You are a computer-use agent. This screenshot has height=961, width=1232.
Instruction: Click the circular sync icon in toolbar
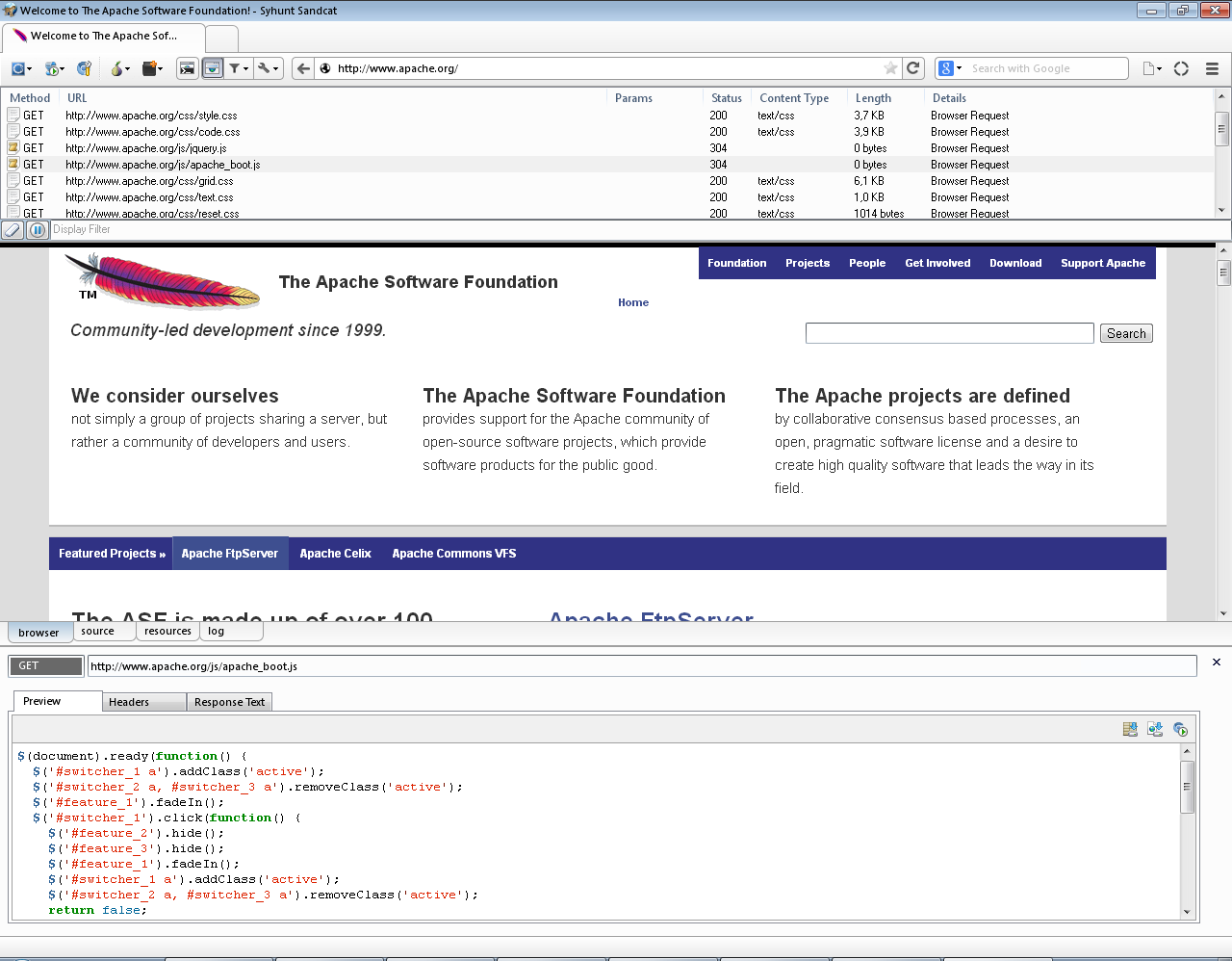click(x=1181, y=68)
